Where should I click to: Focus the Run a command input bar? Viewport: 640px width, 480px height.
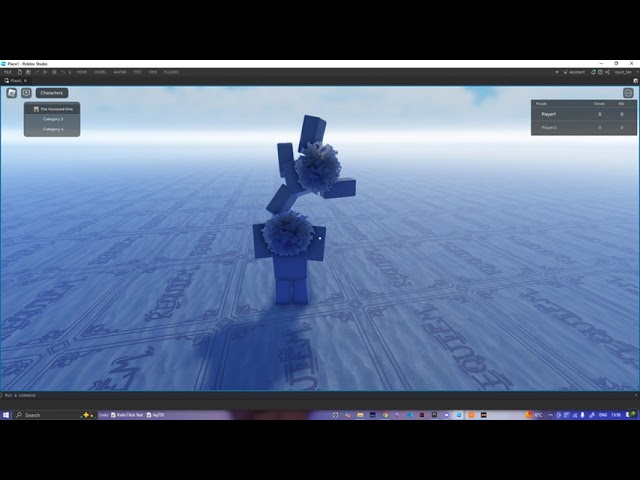(x=318, y=395)
